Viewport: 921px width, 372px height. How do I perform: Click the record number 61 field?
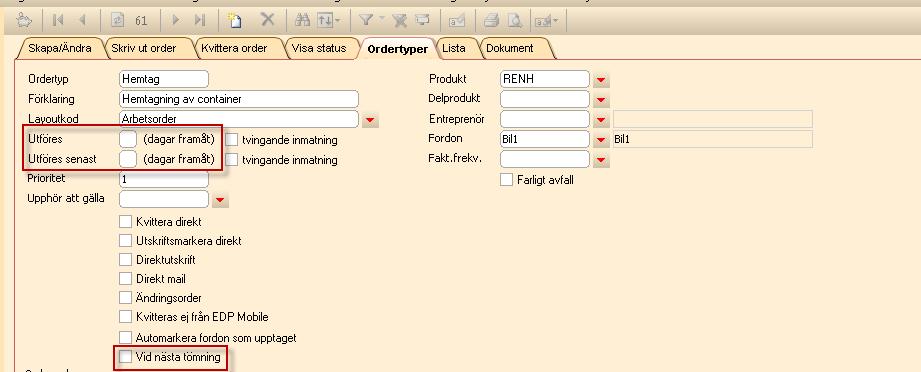pyautogui.click(x=141, y=21)
